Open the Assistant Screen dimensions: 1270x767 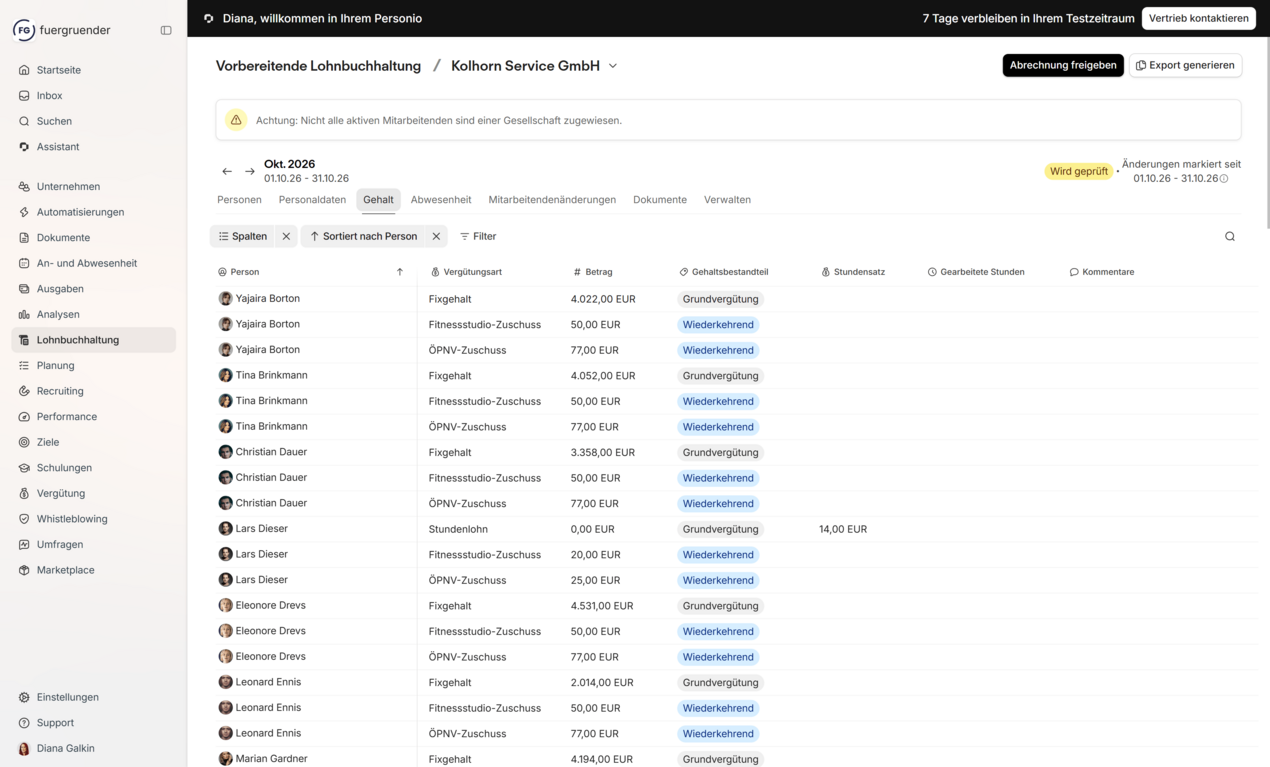pos(58,147)
